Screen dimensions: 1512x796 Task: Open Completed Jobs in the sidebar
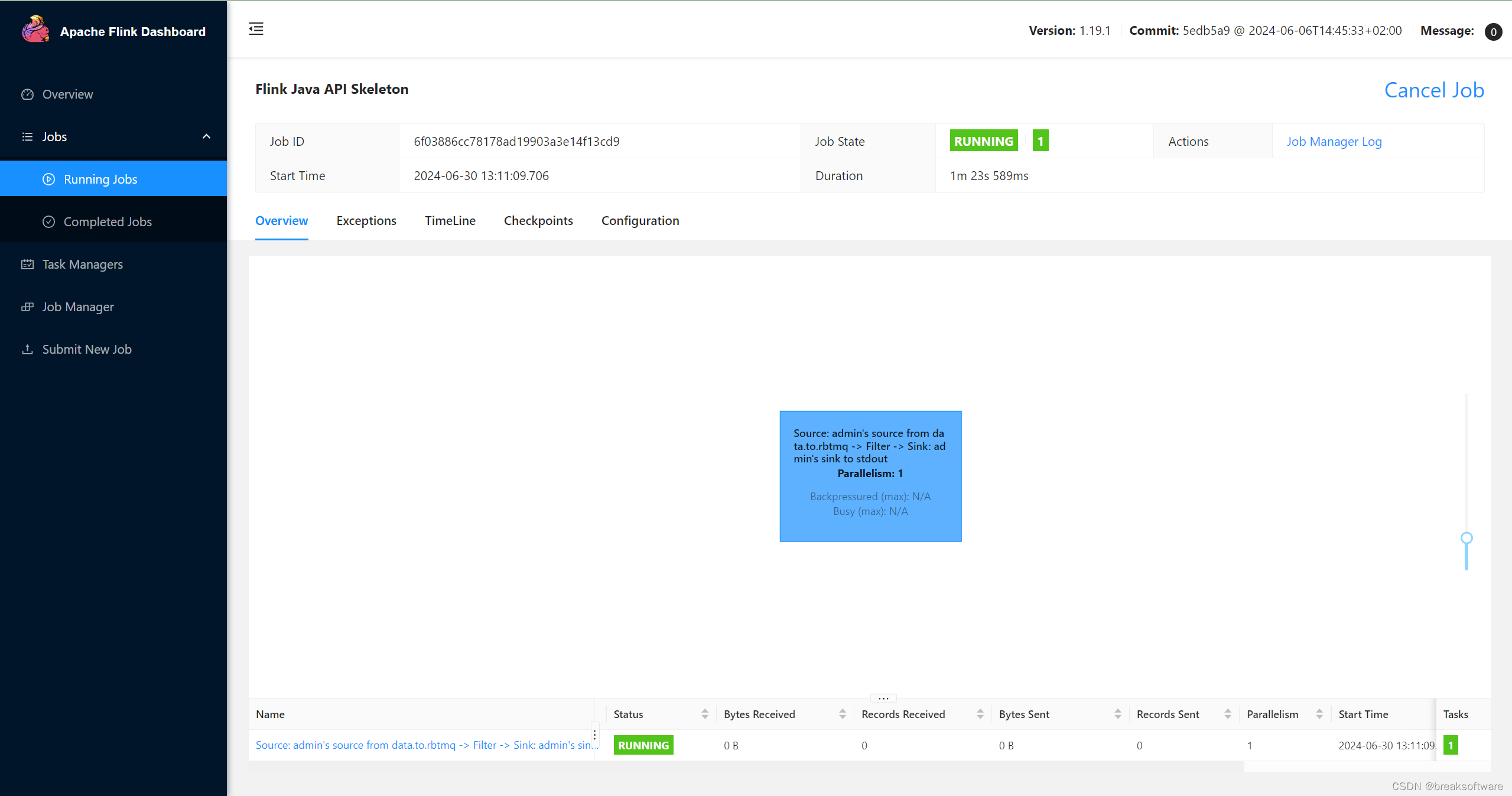(113, 222)
